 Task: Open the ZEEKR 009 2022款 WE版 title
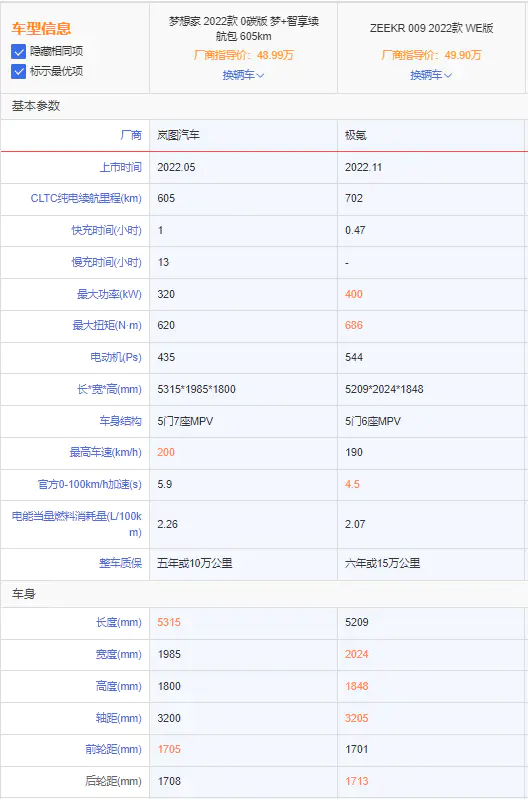431,29
